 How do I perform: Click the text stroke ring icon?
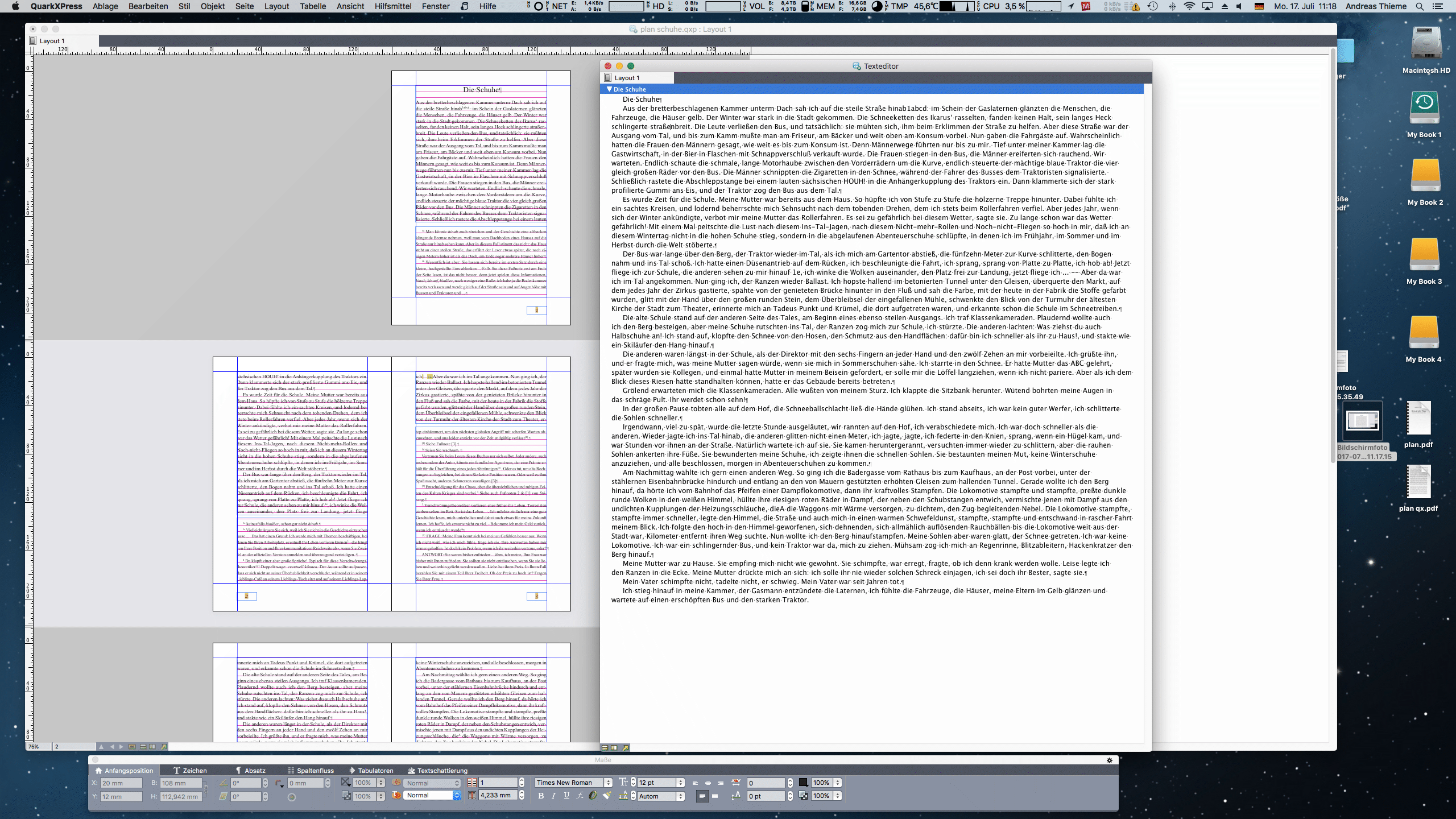click(593, 795)
